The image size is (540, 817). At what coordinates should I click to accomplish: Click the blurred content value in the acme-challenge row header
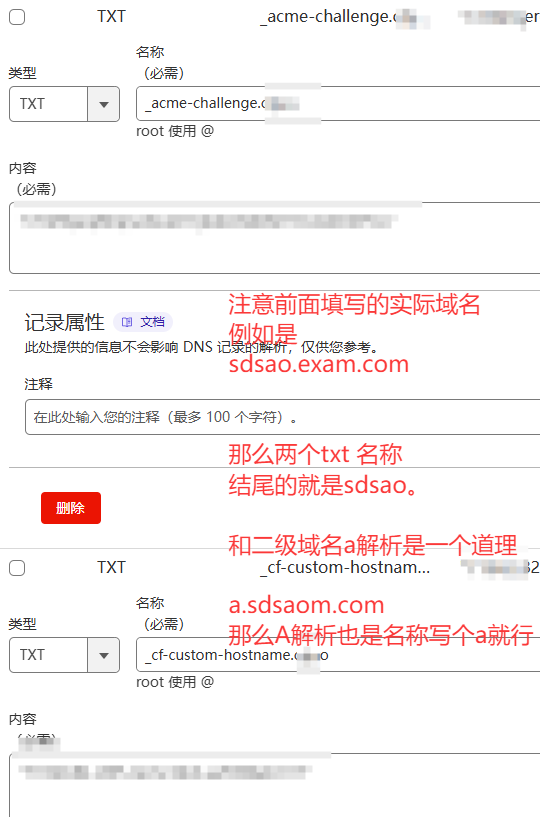click(x=499, y=18)
